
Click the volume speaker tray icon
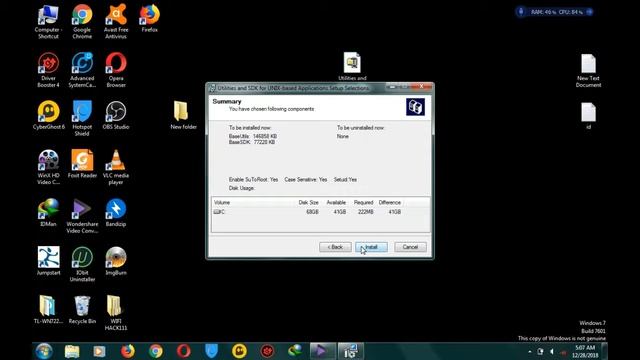[x=552, y=351]
